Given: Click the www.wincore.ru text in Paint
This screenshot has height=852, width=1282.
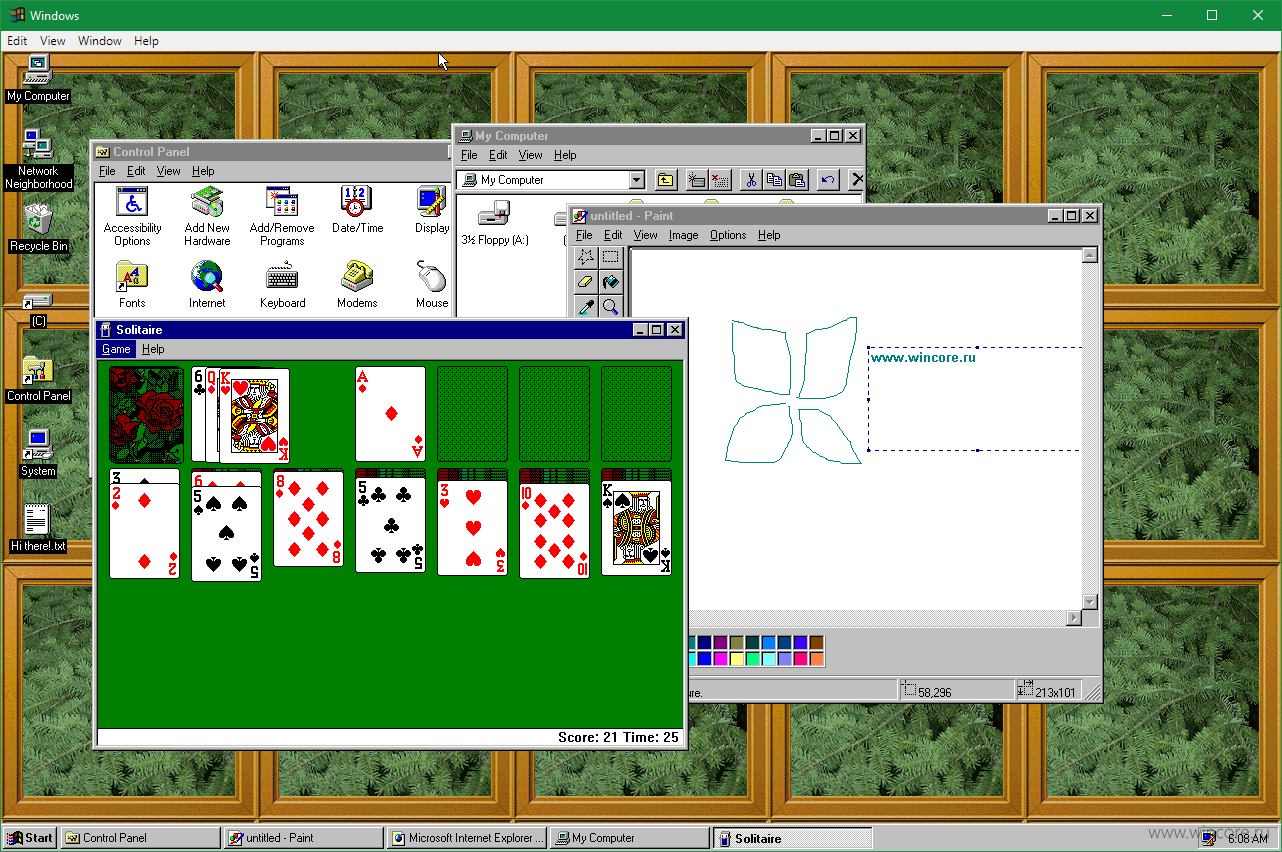Looking at the screenshot, I should point(923,357).
